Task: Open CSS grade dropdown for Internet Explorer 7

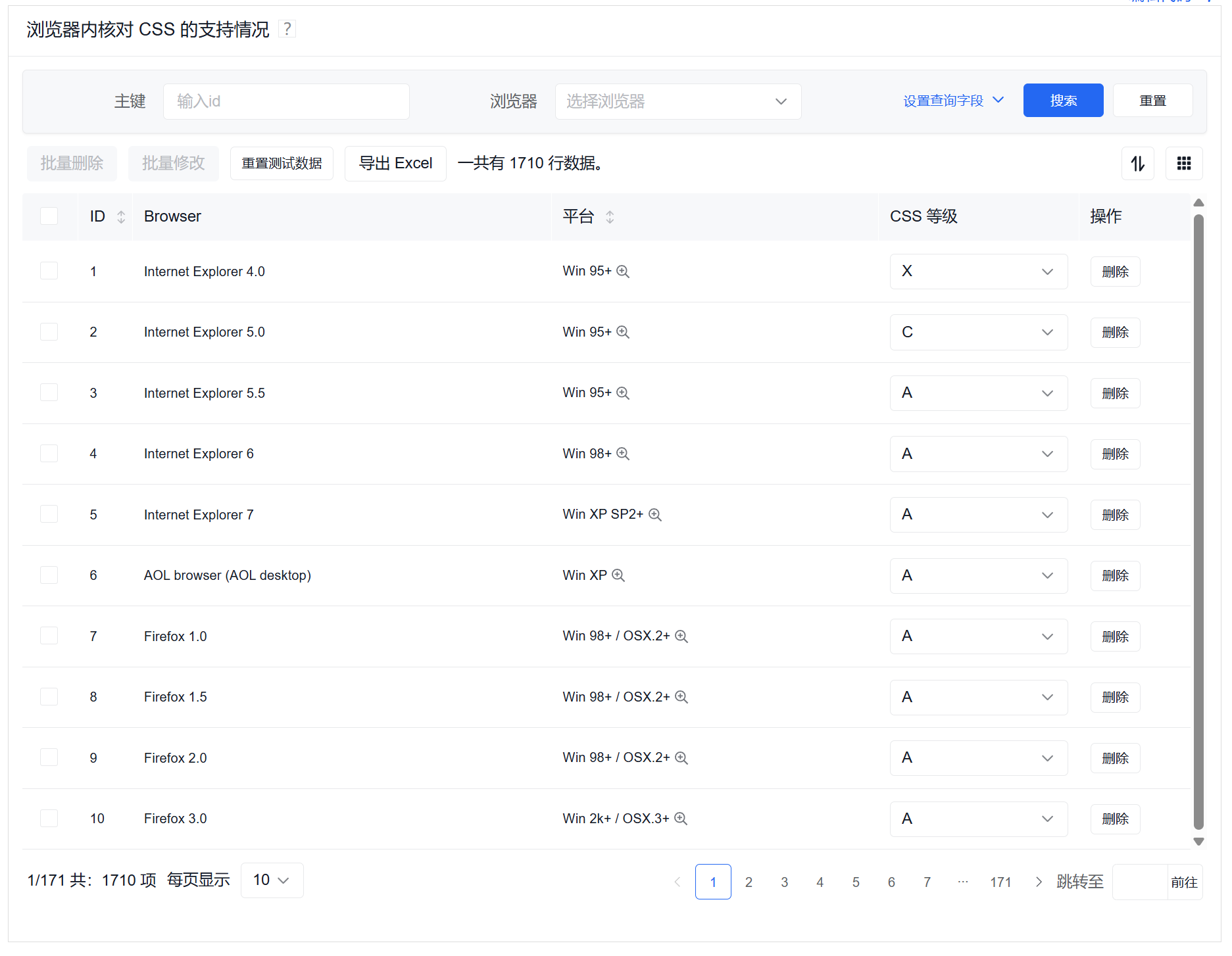Action: [x=978, y=515]
